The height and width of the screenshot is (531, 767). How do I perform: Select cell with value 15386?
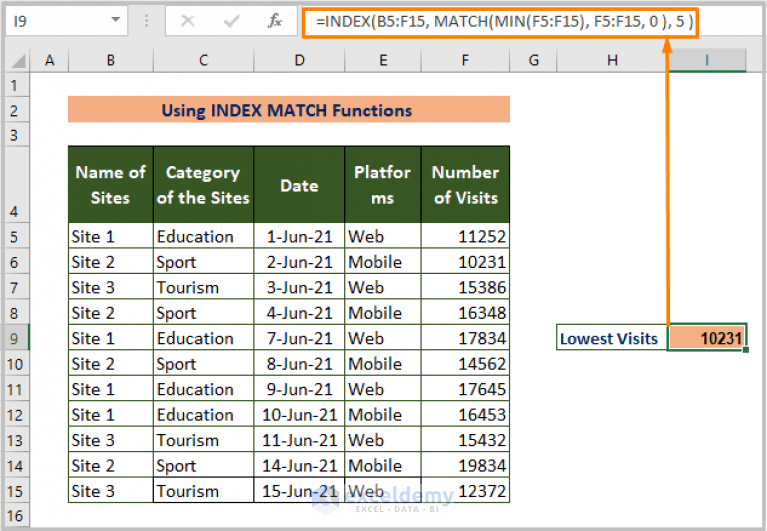pos(465,287)
